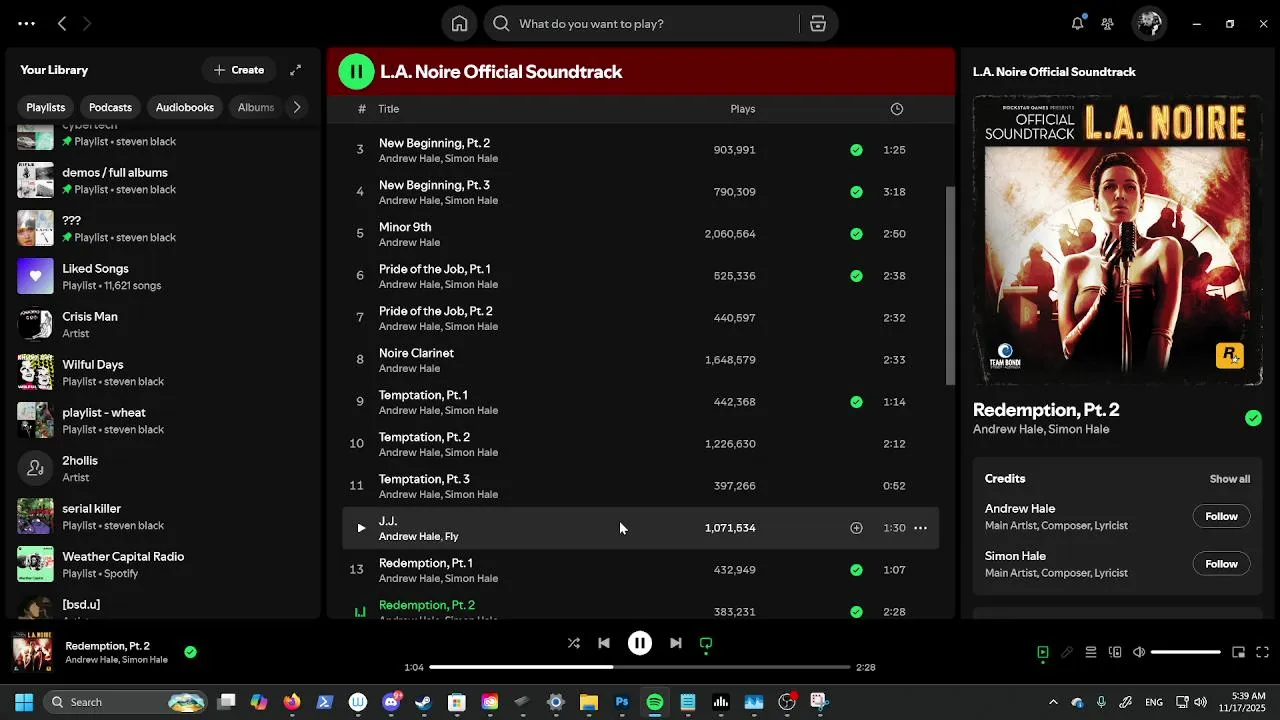1280x720 pixels.
Task: Select the Audiobooks filter chip
Action: (185, 107)
